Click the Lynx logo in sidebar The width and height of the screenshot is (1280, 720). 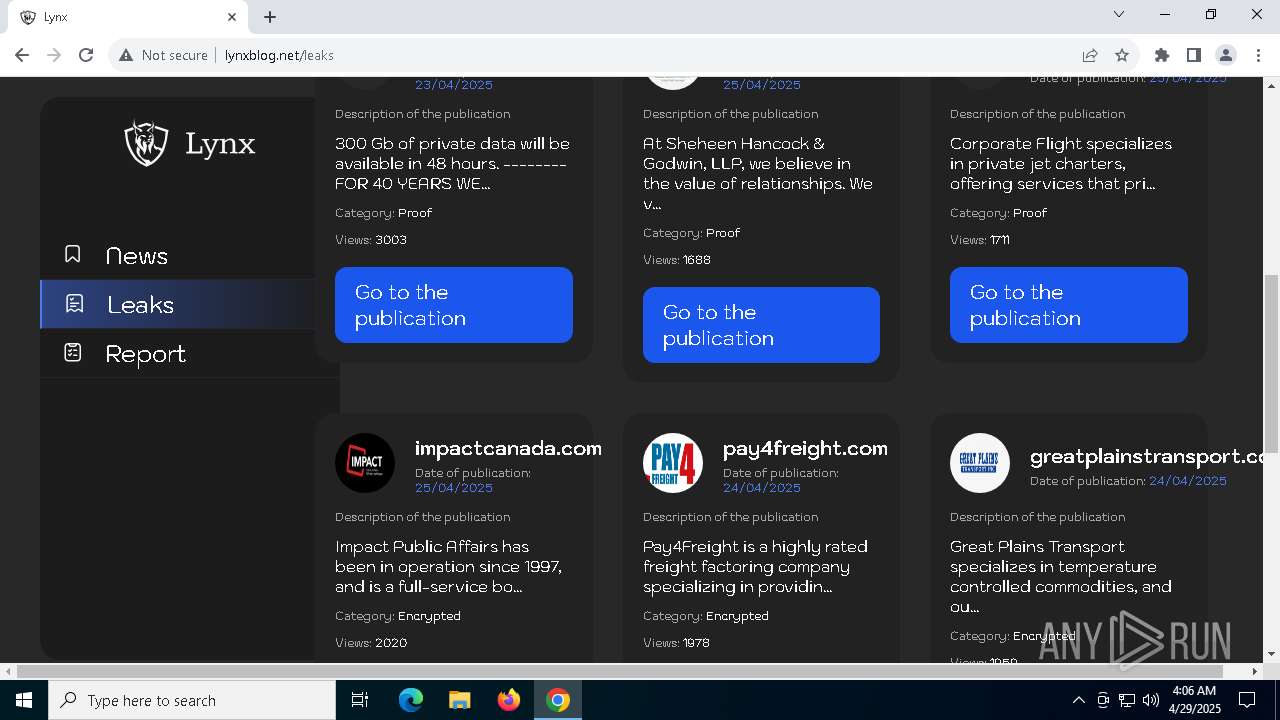[190, 143]
